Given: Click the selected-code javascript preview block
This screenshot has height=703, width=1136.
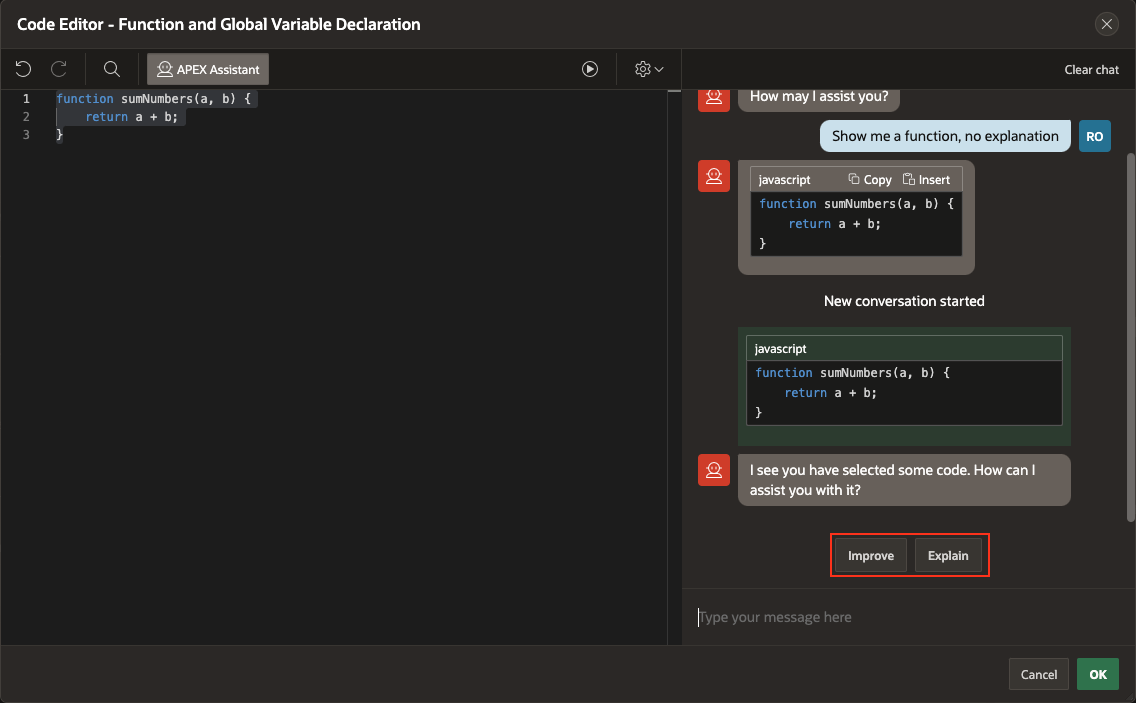Looking at the screenshot, I should click(904, 385).
